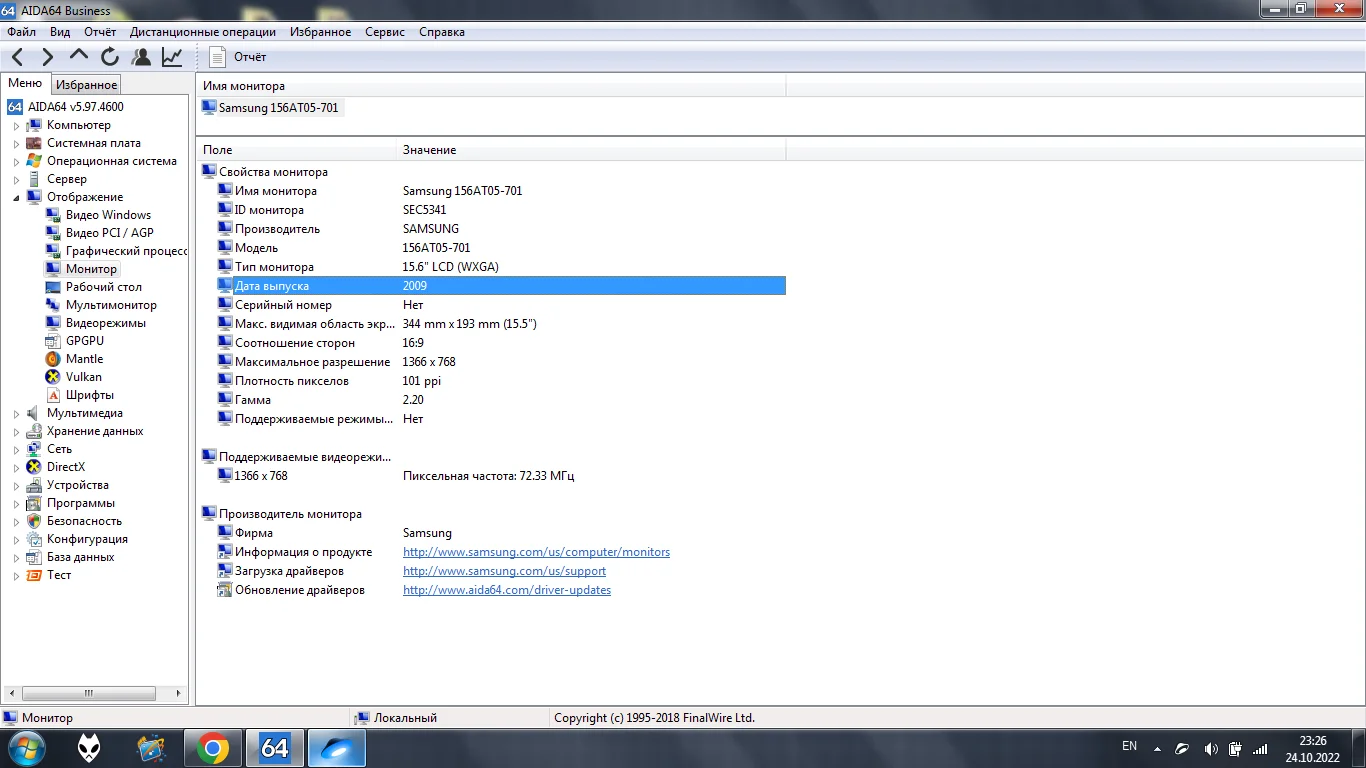Open the Справка menu

pos(442,32)
